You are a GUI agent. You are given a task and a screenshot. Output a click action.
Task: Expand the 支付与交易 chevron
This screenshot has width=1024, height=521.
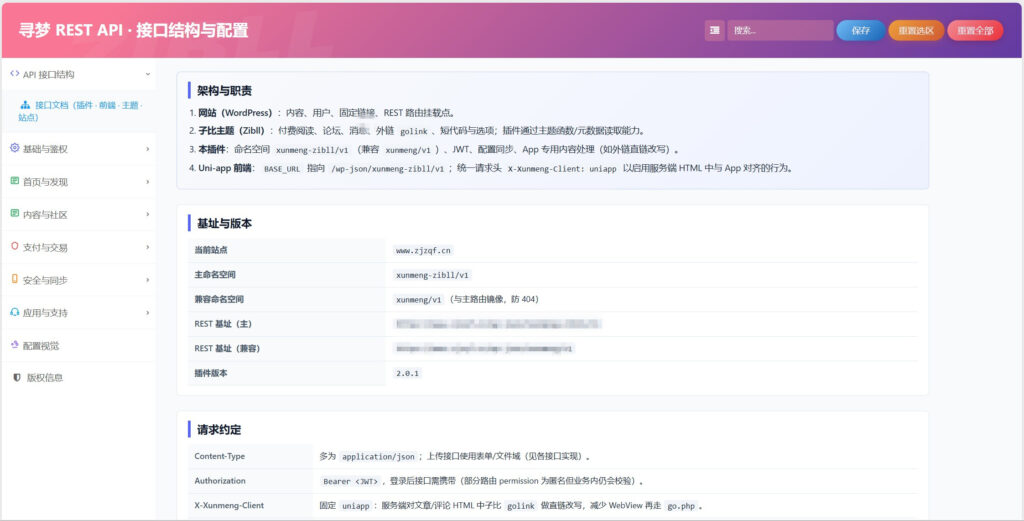148,247
